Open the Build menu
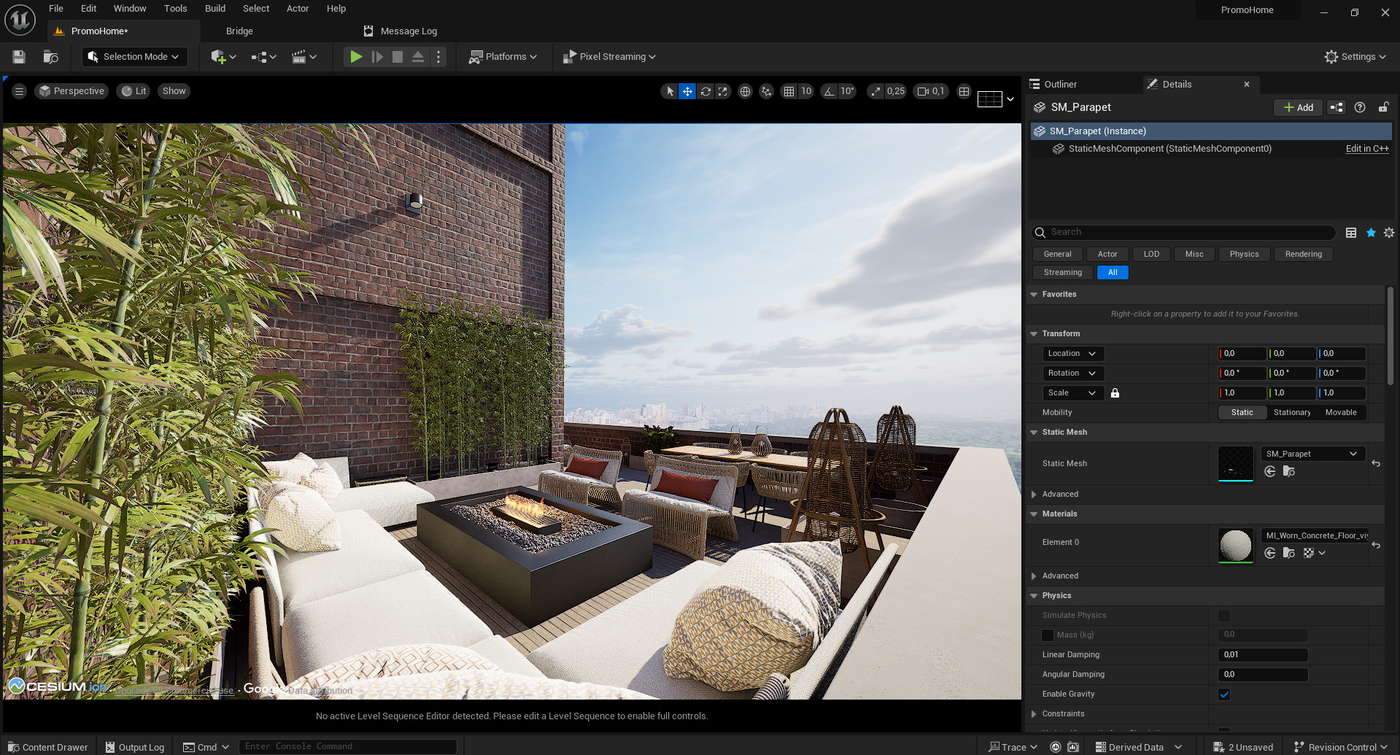 click(215, 8)
